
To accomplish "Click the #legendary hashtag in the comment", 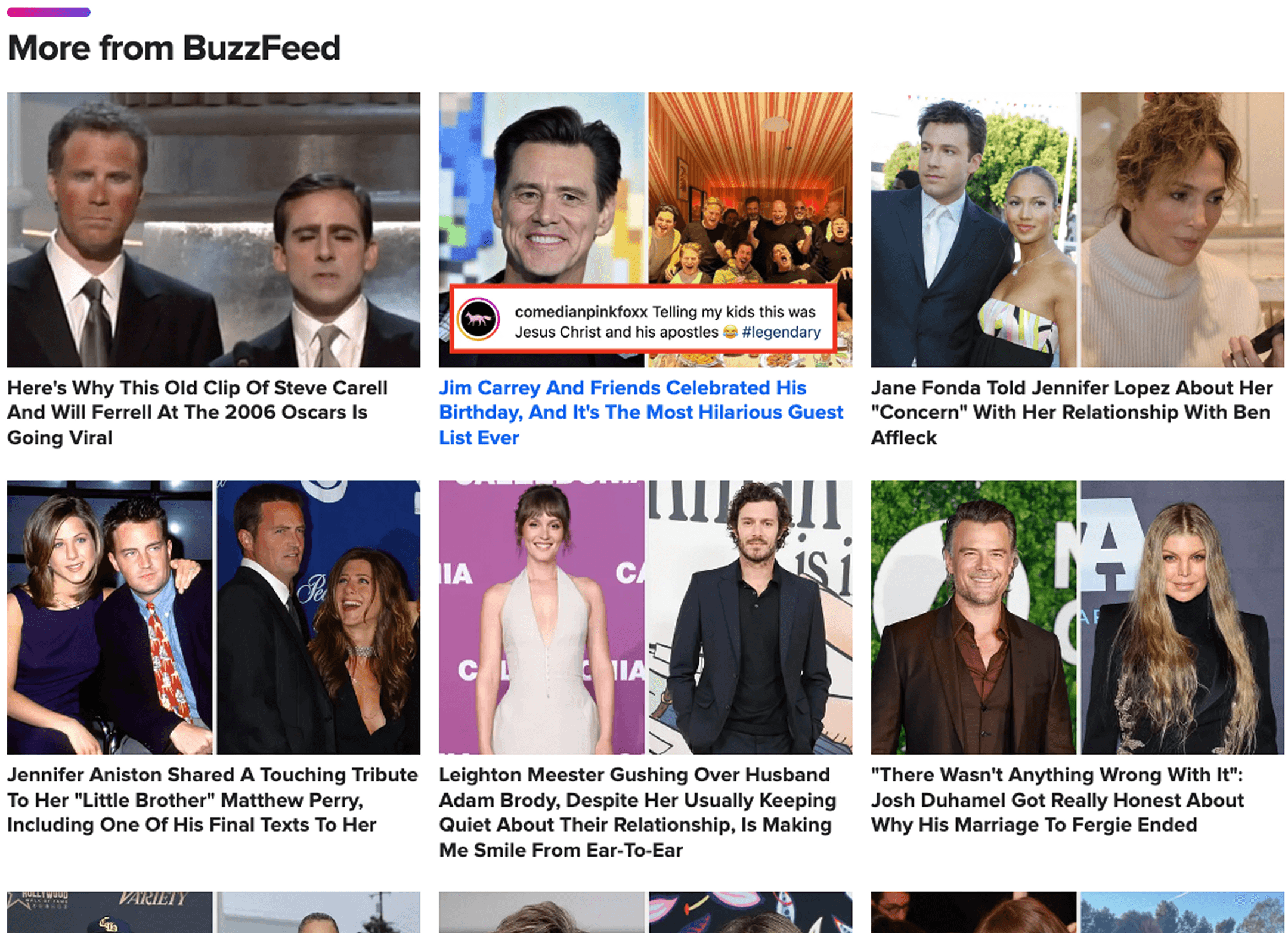I will pos(781,332).
